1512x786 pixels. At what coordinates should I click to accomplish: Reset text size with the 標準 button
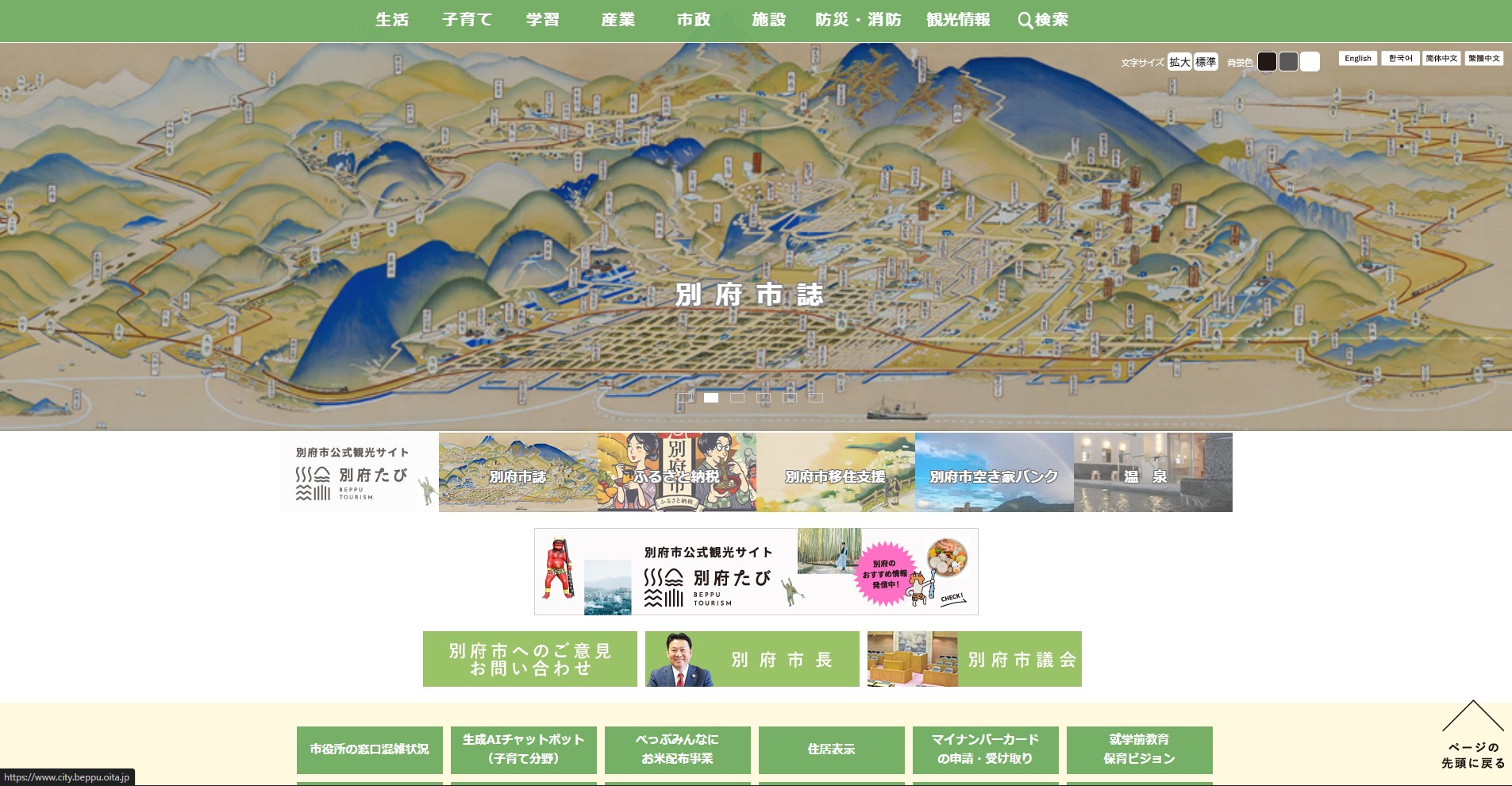1206,62
